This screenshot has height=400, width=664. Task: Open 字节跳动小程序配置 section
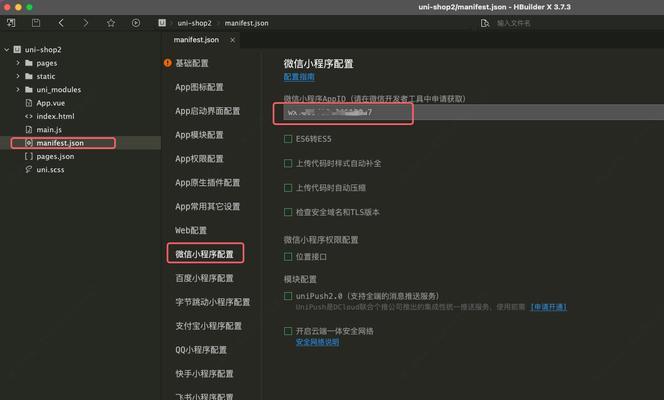pos(213,302)
